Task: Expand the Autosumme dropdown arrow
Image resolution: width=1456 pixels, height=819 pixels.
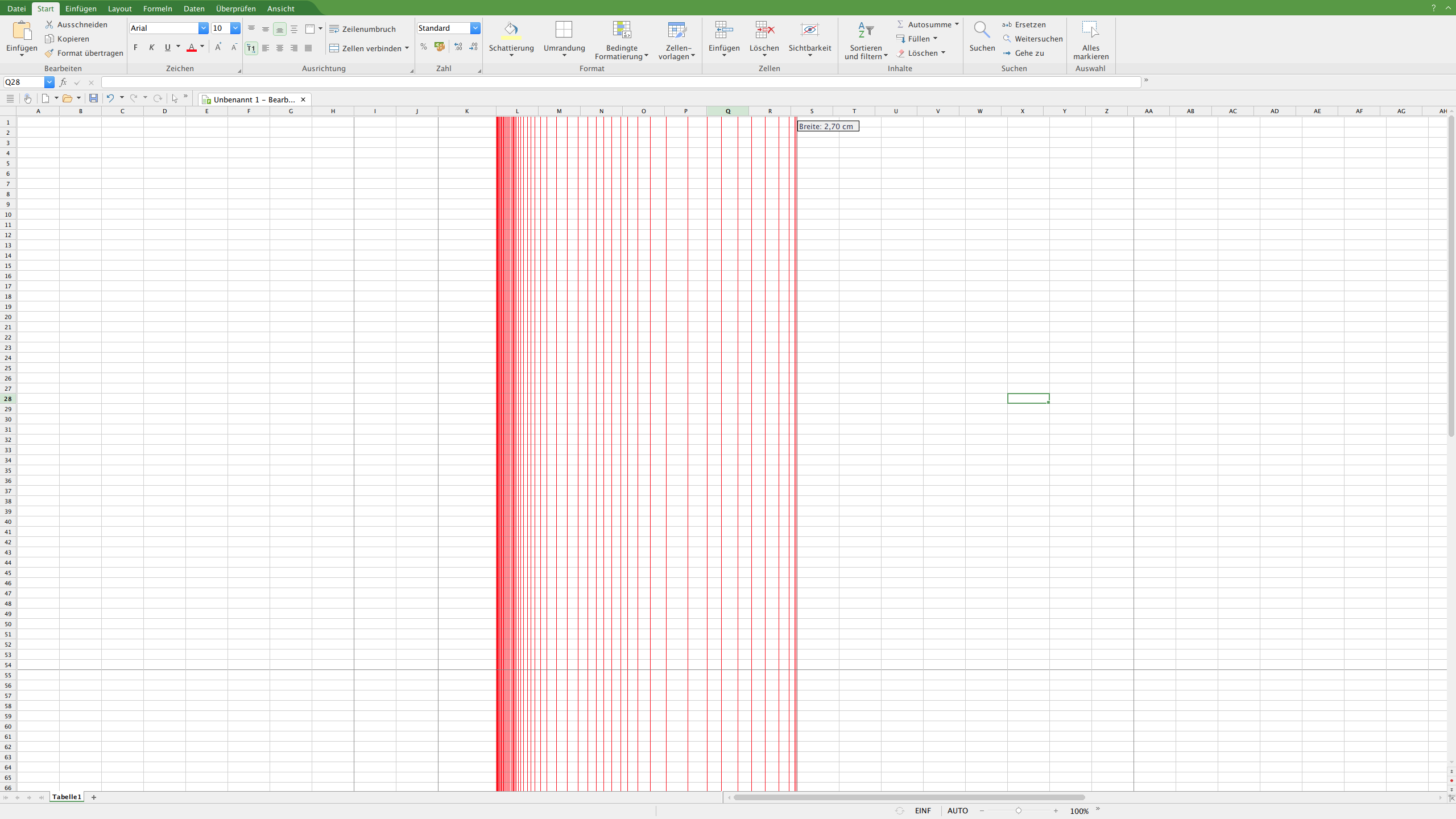Action: [957, 24]
